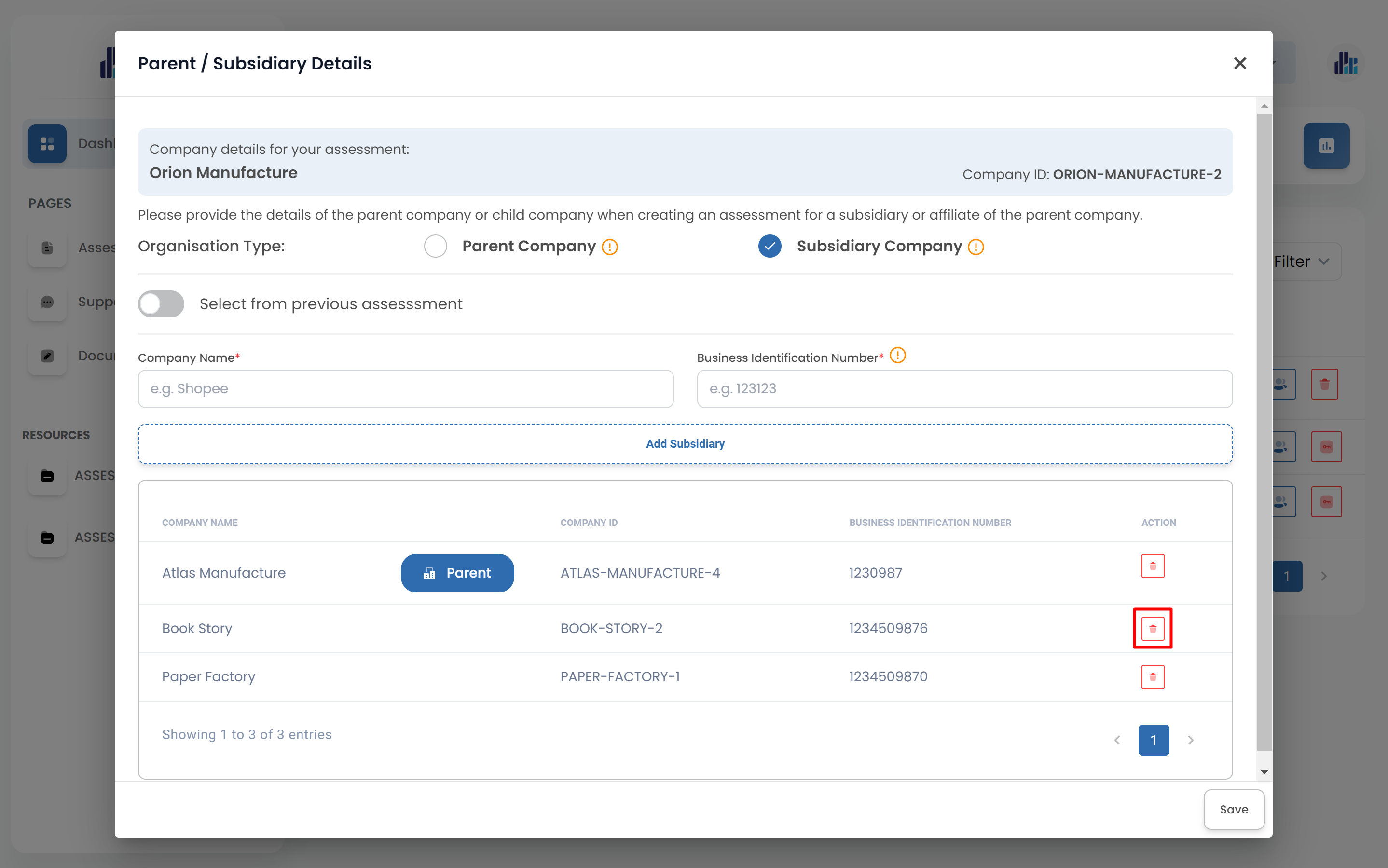Screen dimensions: 1388x868
Task: Toggle Select from previous assessment switch
Action: coord(161,303)
